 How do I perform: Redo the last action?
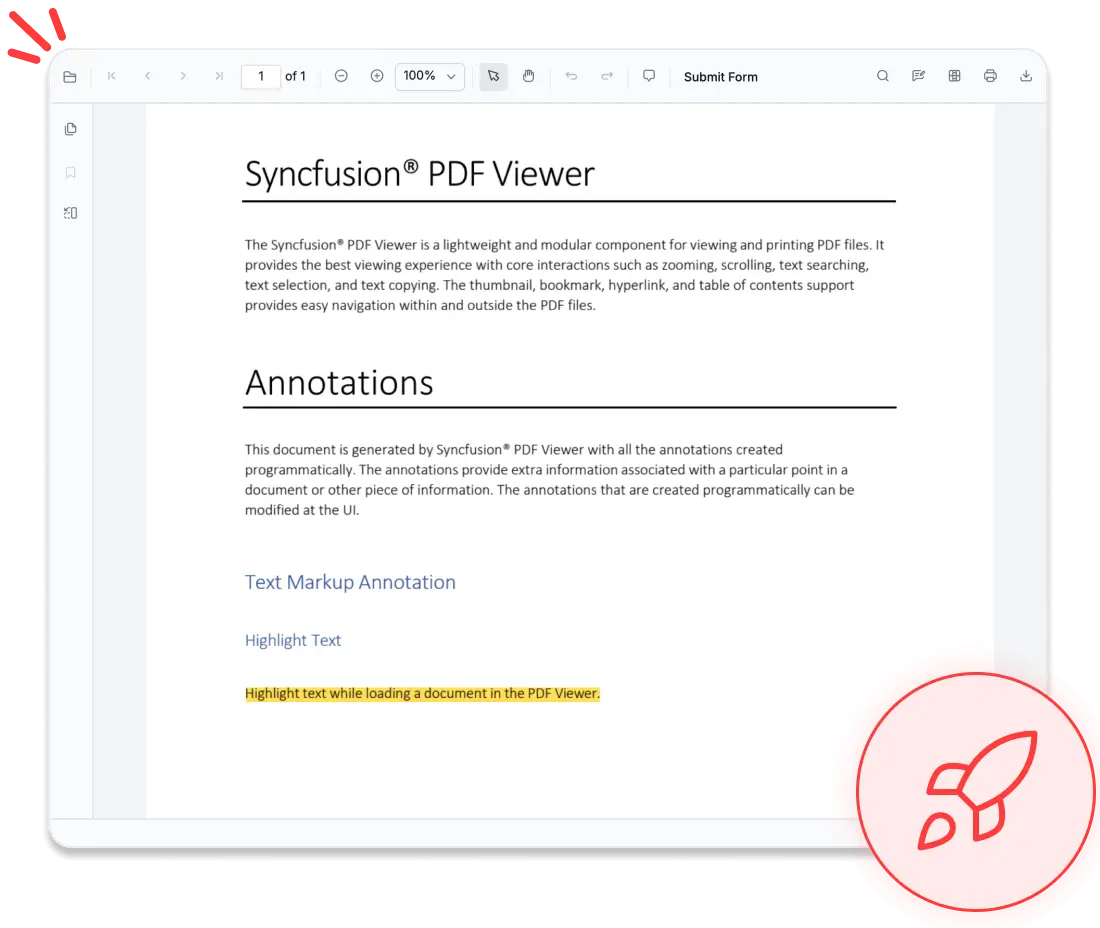click(x=607, y=76)
